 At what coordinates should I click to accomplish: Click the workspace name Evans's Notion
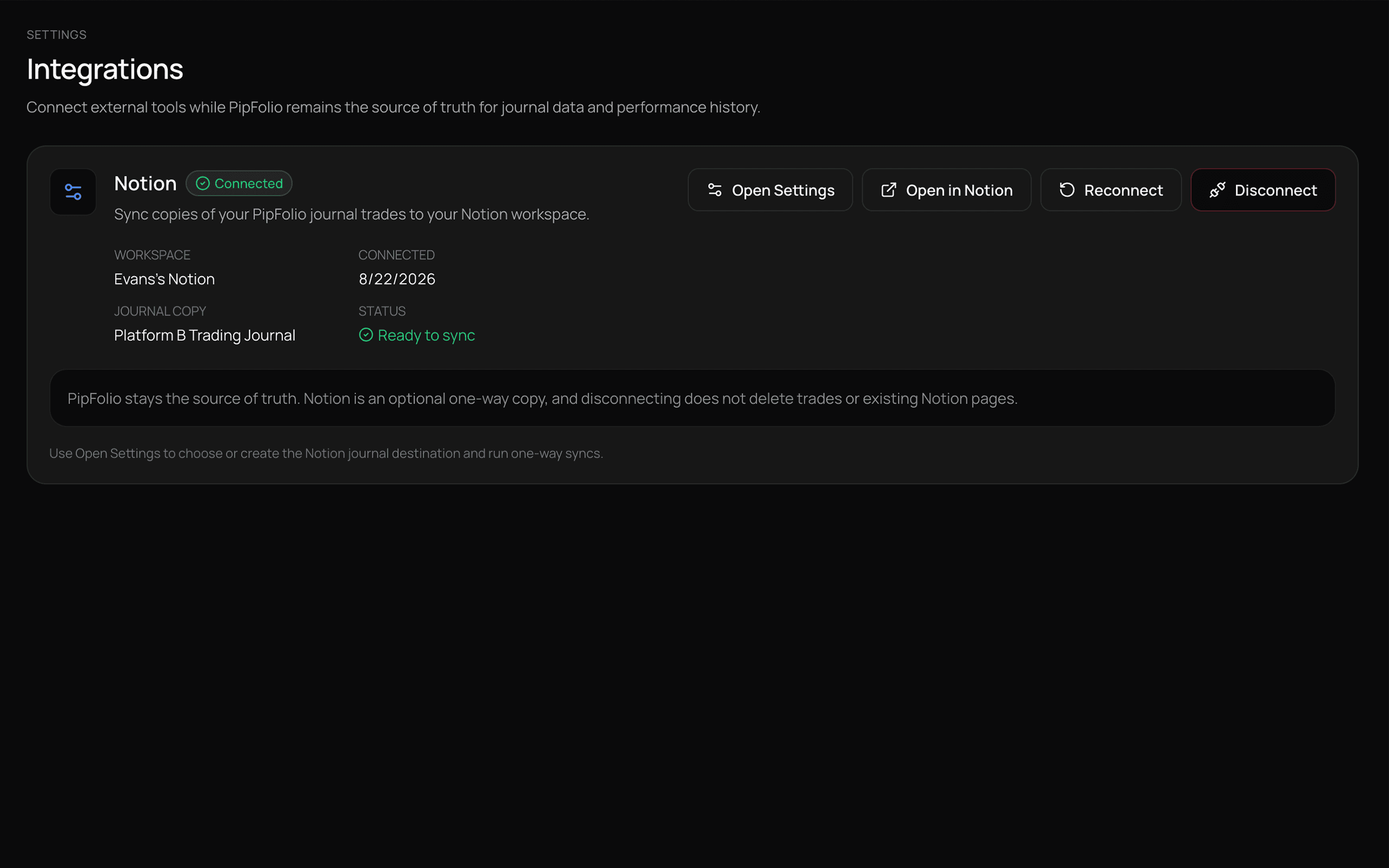[x=164, y=279]
